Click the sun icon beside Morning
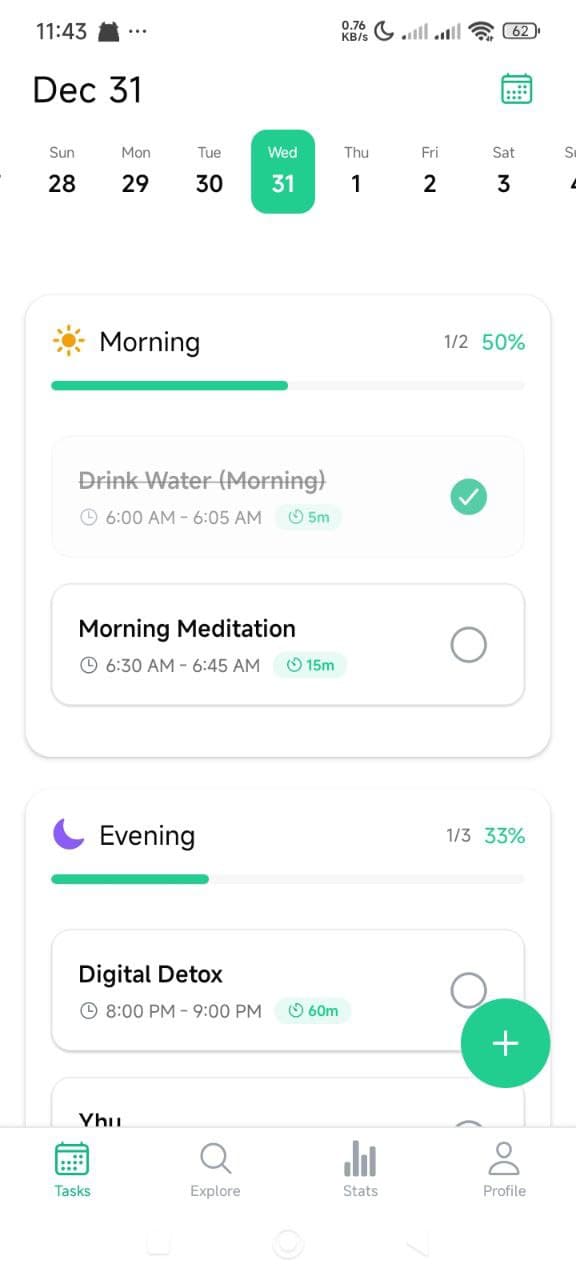The height and width of the screenshot is (1280, 576). pos(66,341)
